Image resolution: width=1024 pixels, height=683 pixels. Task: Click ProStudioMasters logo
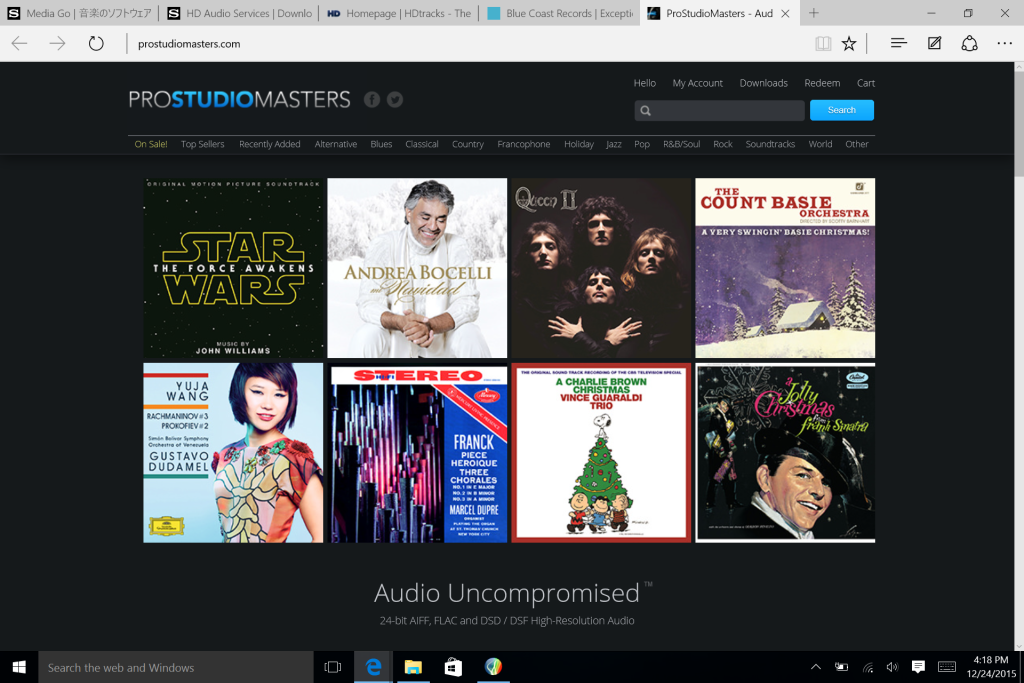pos(240,99)
